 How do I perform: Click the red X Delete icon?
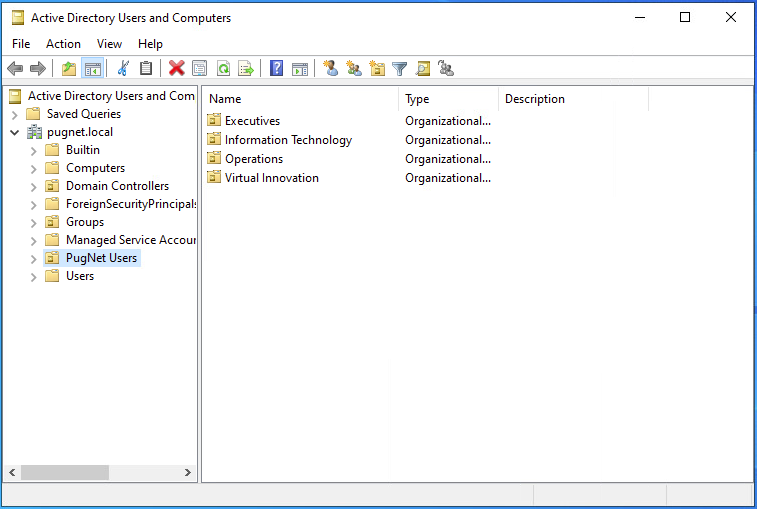(177, 69)
